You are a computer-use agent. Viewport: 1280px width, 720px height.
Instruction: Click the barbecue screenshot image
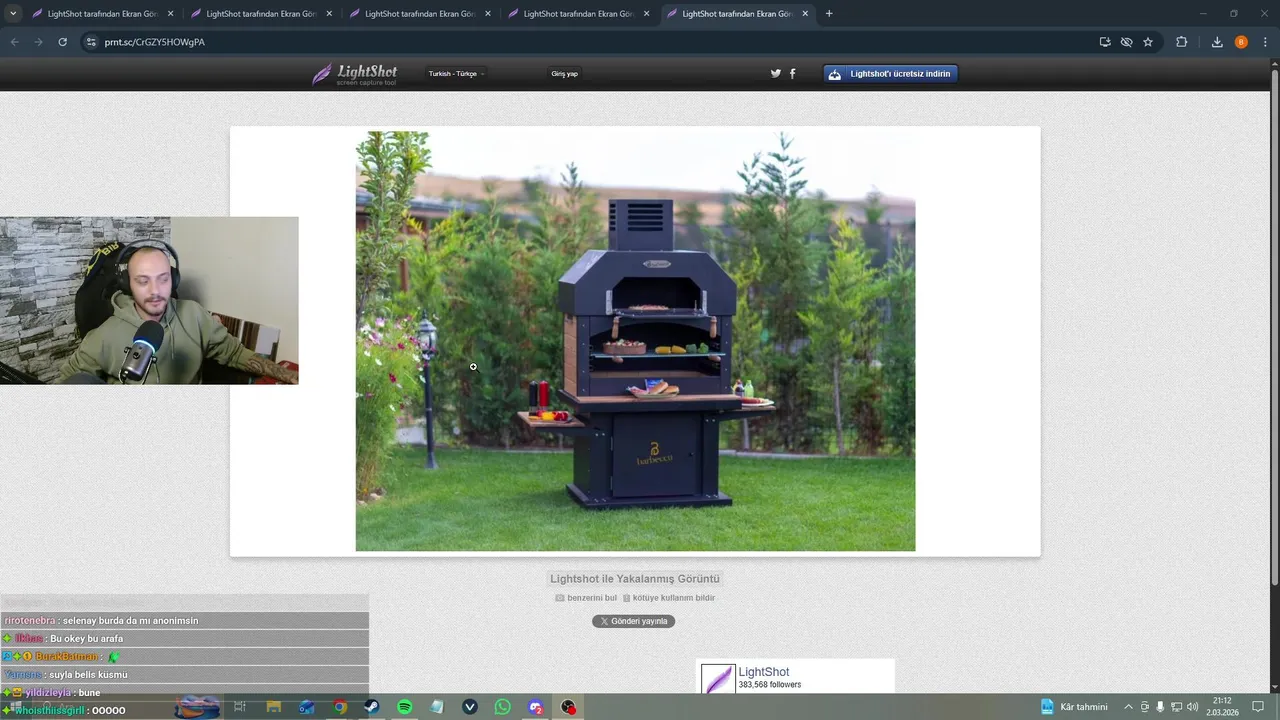pos(635,341)
